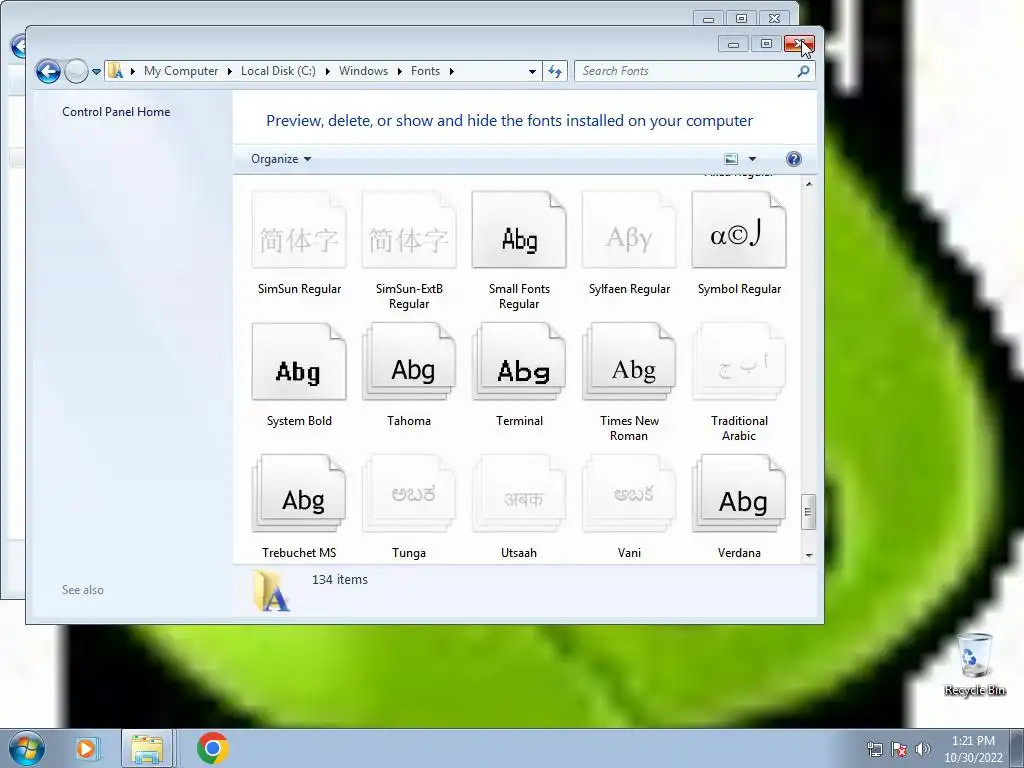The width and height of the screenshot is (1024, 768).
Task: Select the Trebuchet MS font icon
Action: [x=299, y=494]
